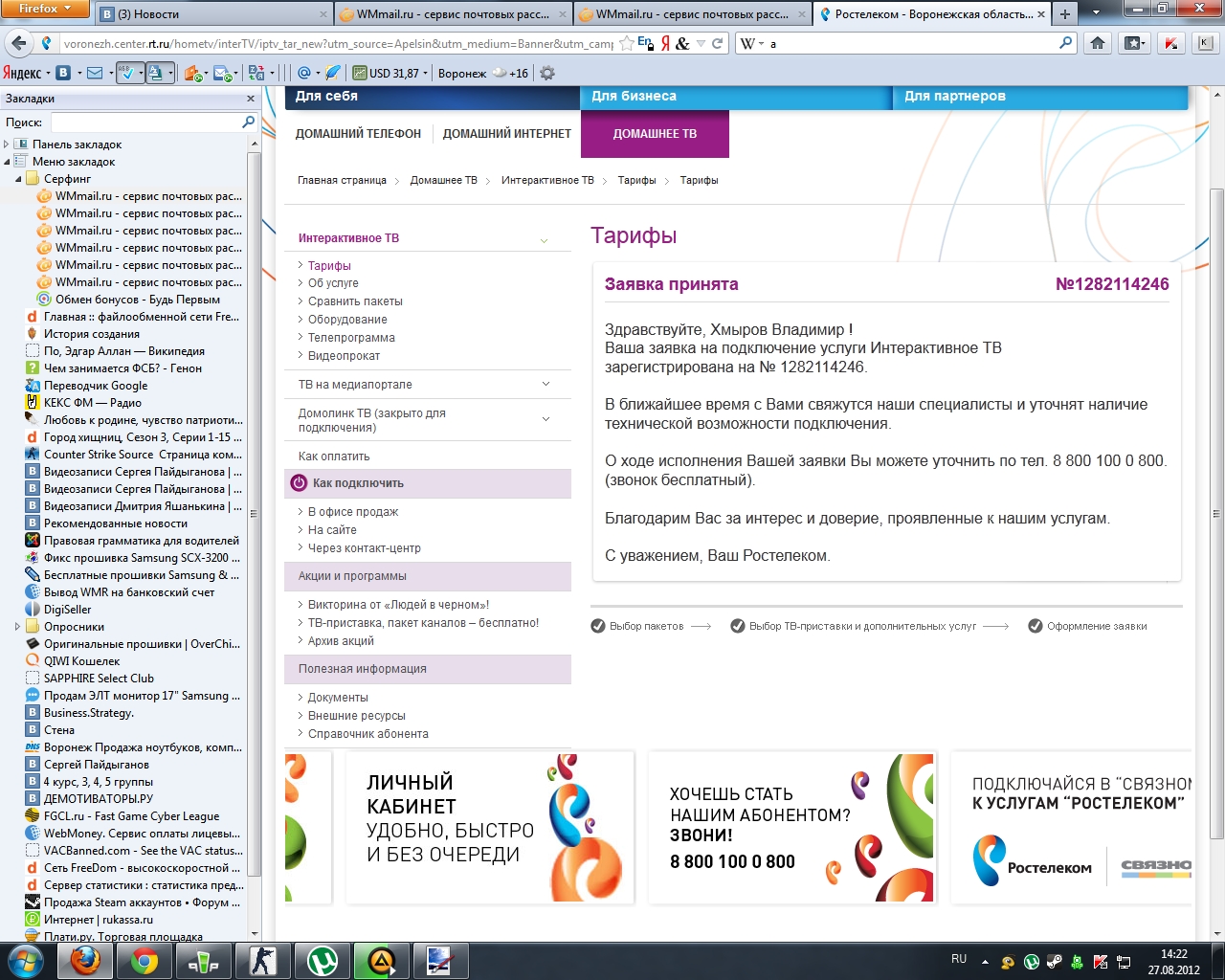
Task: Click the spell check icon in the Yandex bar
Action: [x=125, y=73]
